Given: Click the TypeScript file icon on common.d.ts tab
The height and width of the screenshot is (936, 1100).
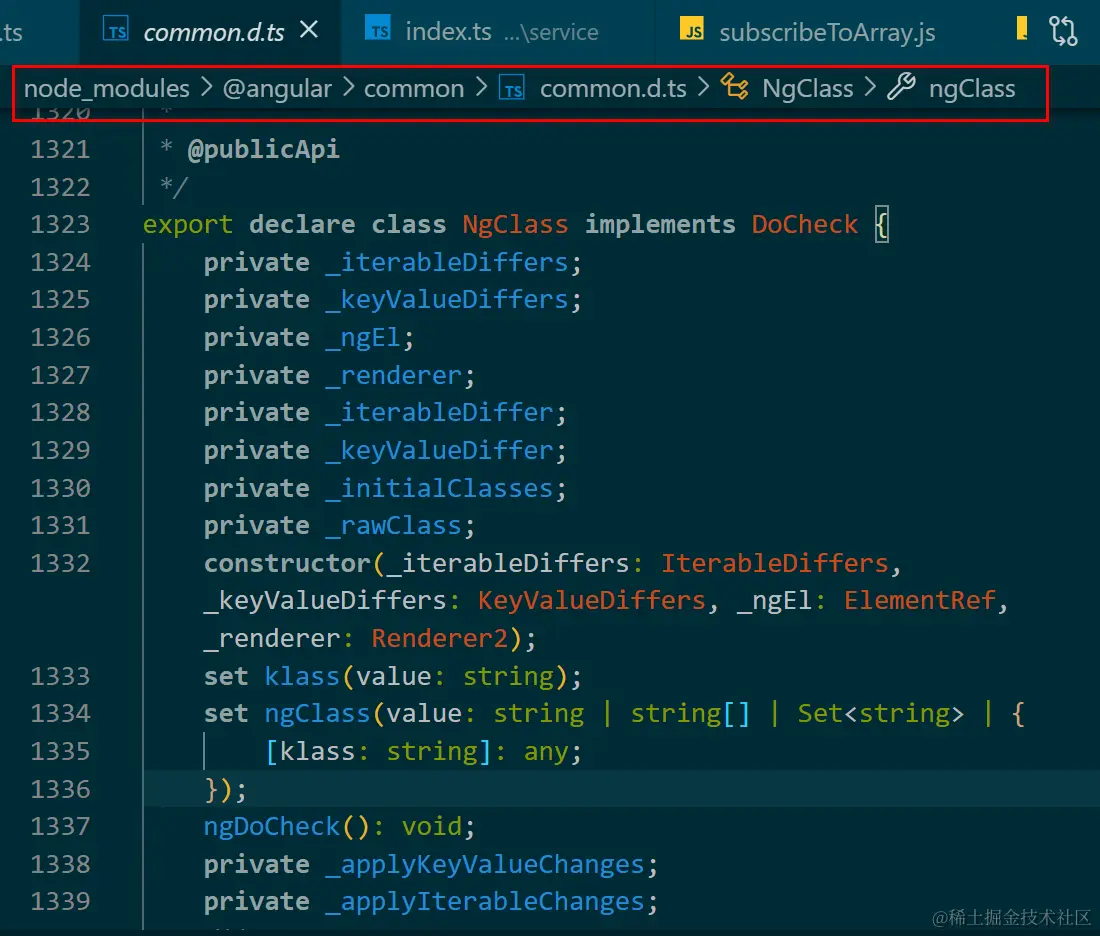Looking at the screenshot, I should pyautogui.click(x=116, y=30).
